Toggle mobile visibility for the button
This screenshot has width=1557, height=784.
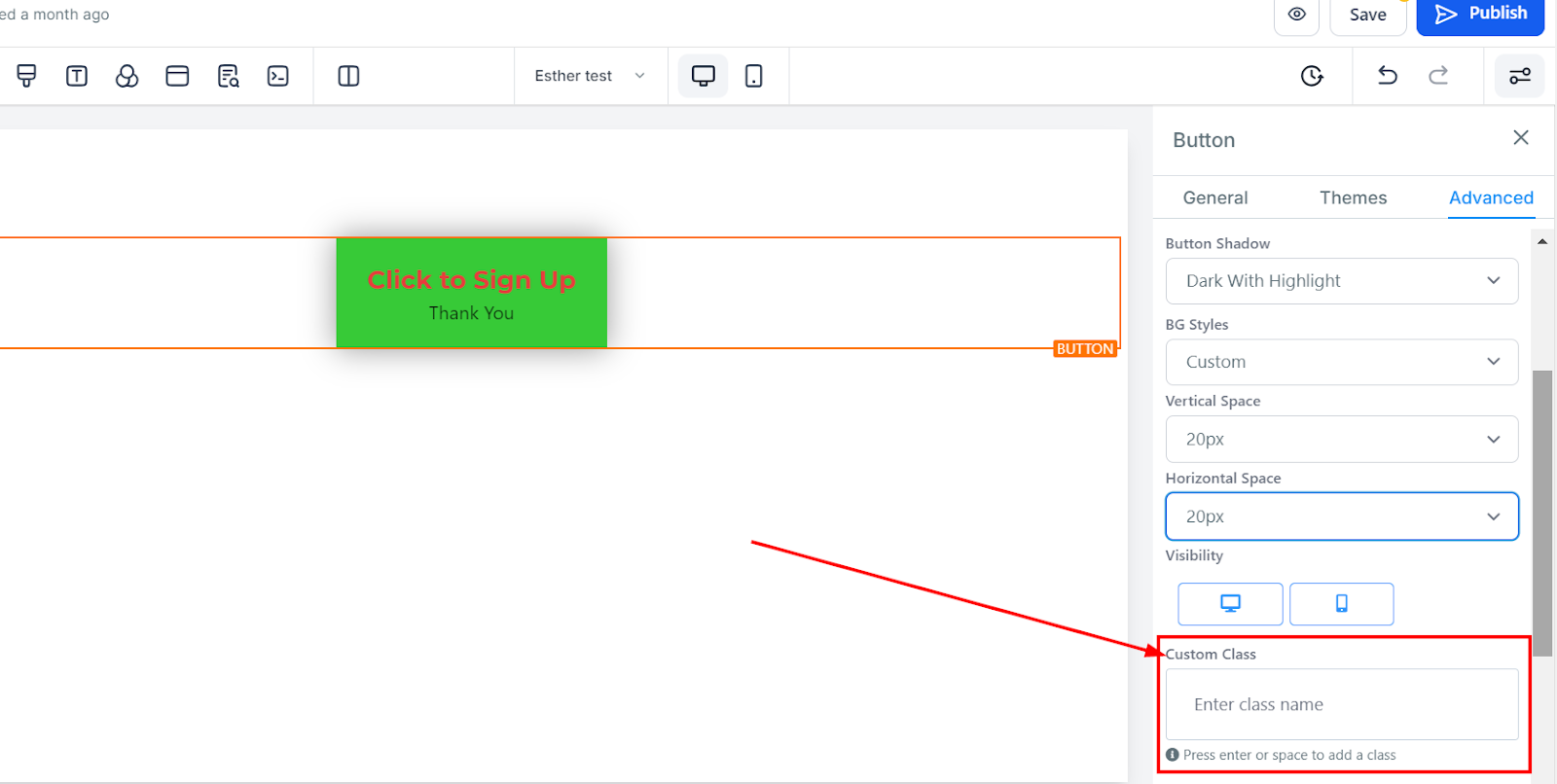tap(1342, 604)
